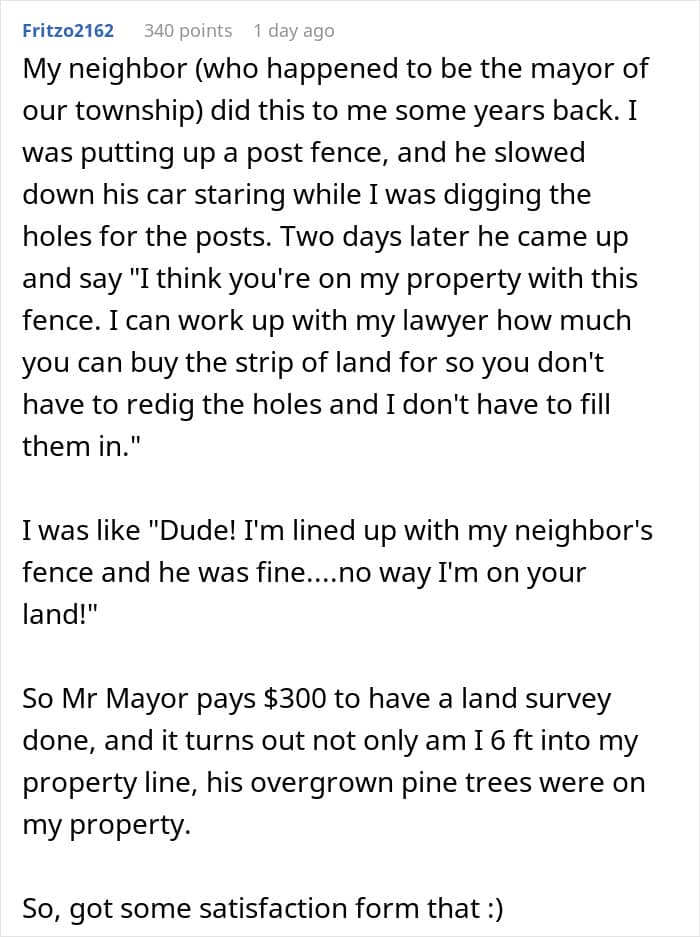
Task: Click the words 'my property.' ending the third paragraph
Action: pos(106,825)
